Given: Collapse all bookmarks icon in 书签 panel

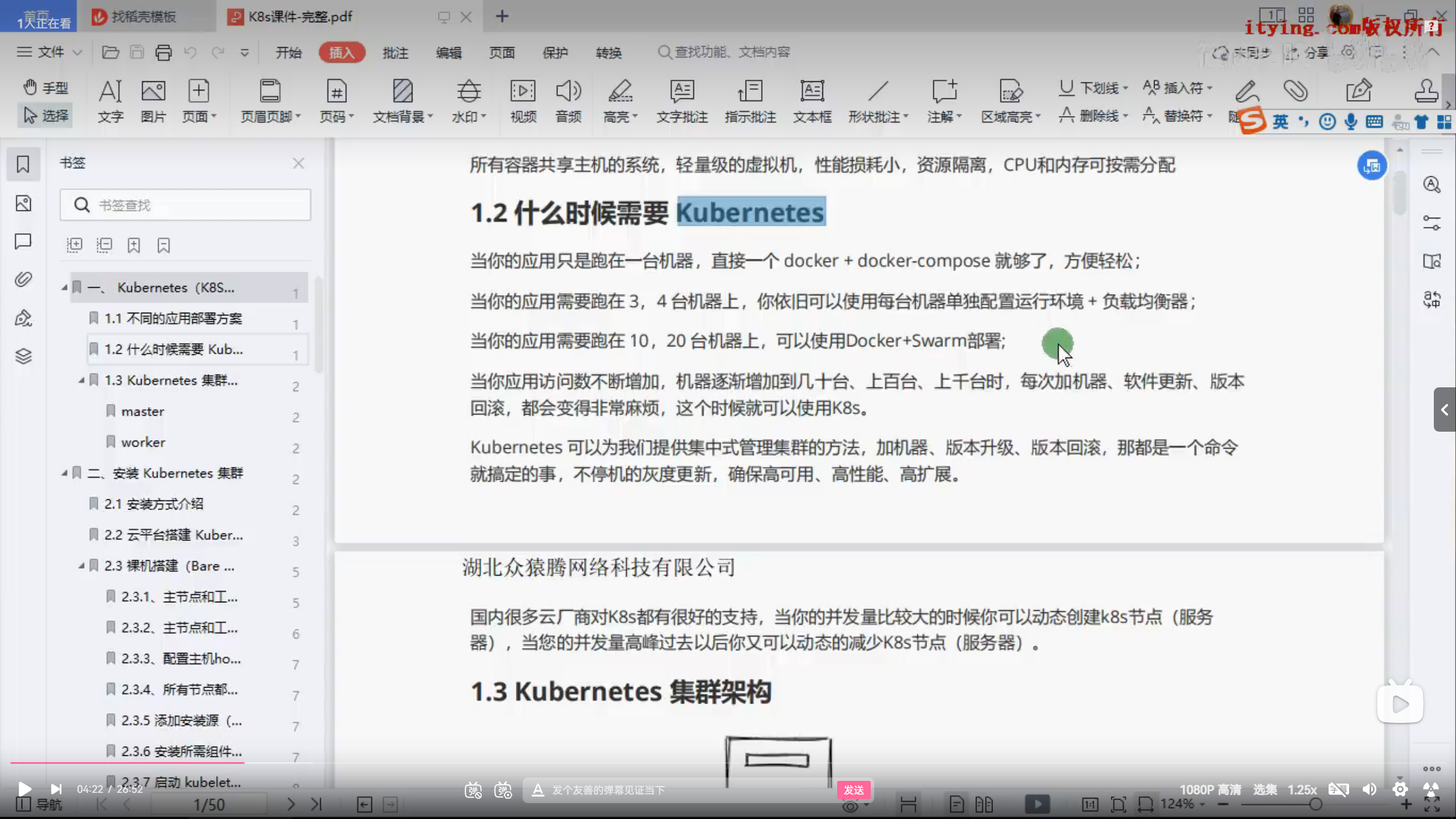Looking at the screenshot, I should (x=104, y=245).
